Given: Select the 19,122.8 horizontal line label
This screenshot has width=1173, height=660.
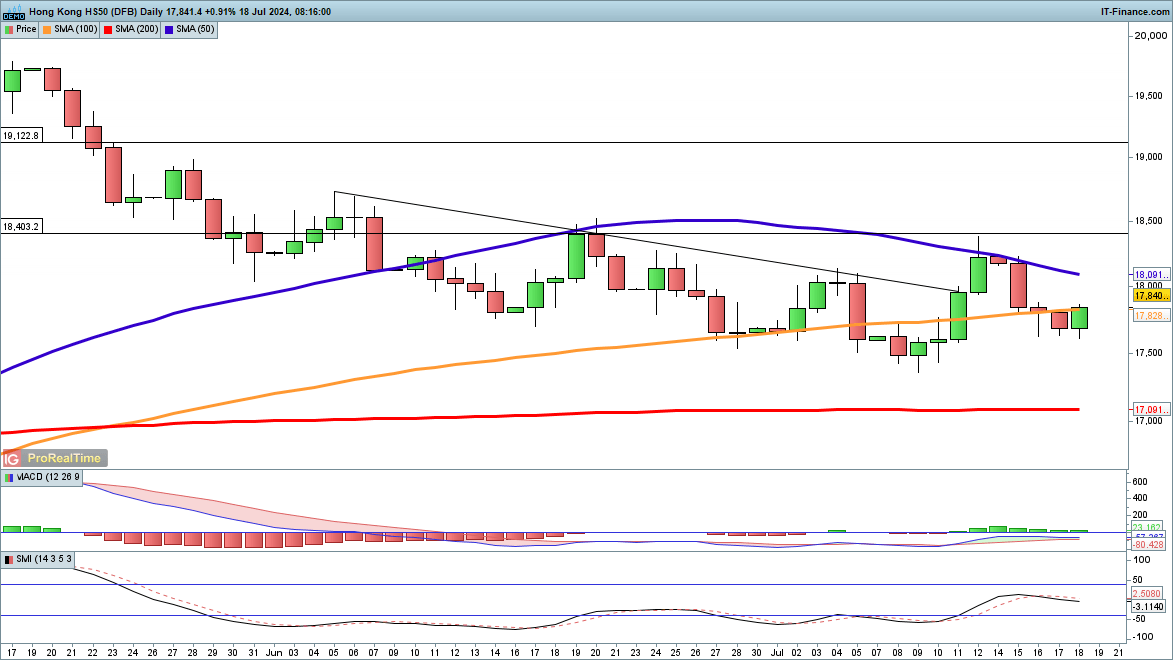Looking at the screenshot, I should pyautogui.click(x=22, y=135).
